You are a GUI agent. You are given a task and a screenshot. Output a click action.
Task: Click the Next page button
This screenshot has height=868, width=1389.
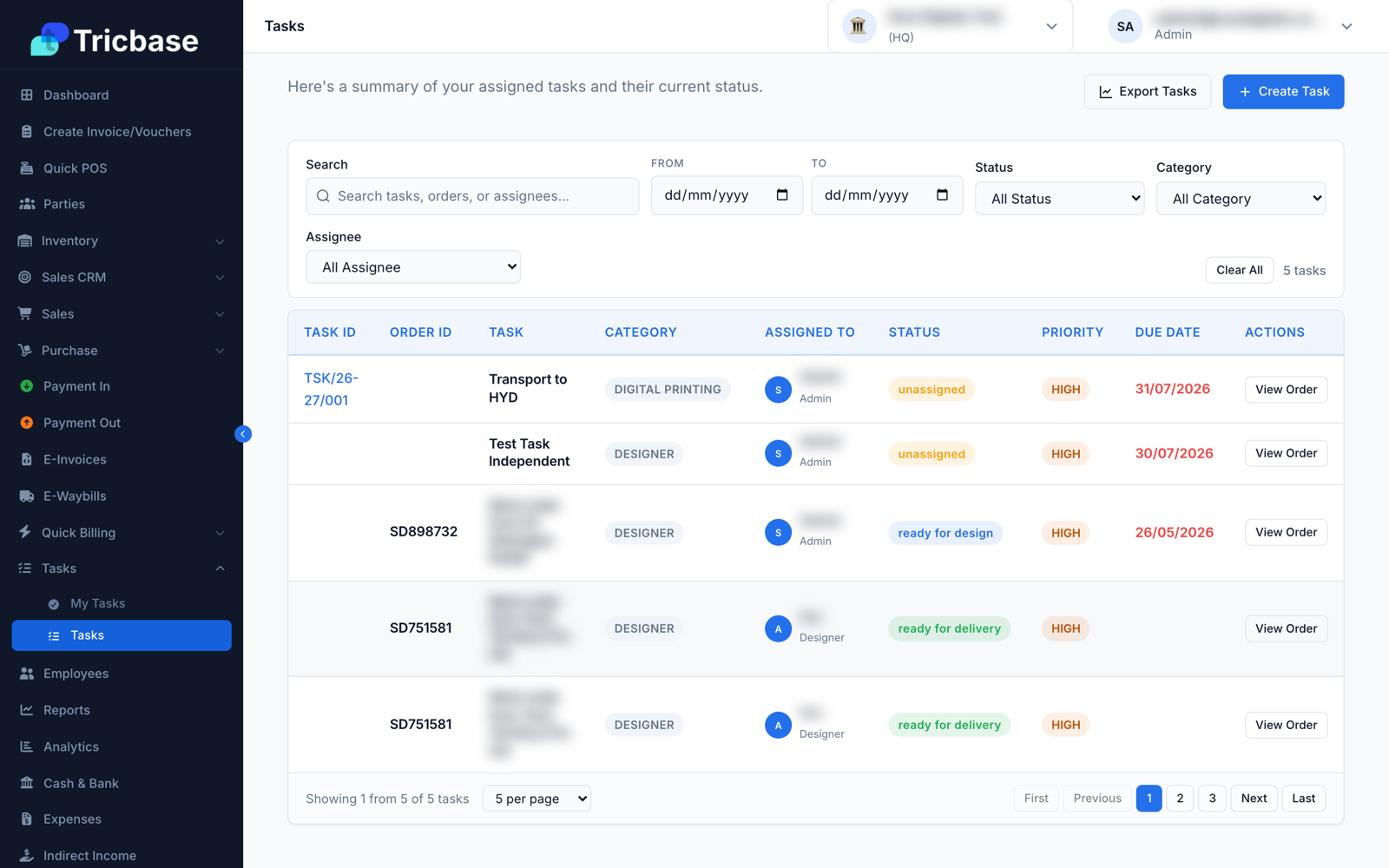(x=1254, y=799)
